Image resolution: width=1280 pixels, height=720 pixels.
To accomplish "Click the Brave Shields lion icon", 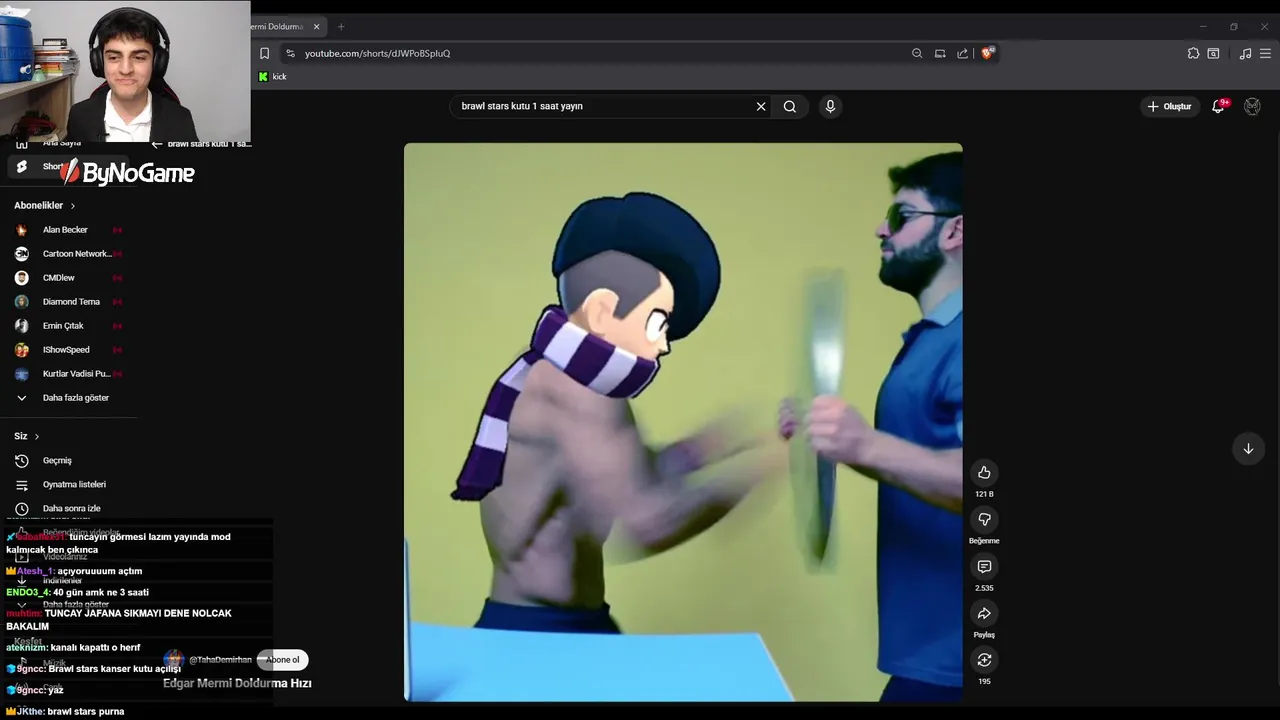I will click(987, 53).
